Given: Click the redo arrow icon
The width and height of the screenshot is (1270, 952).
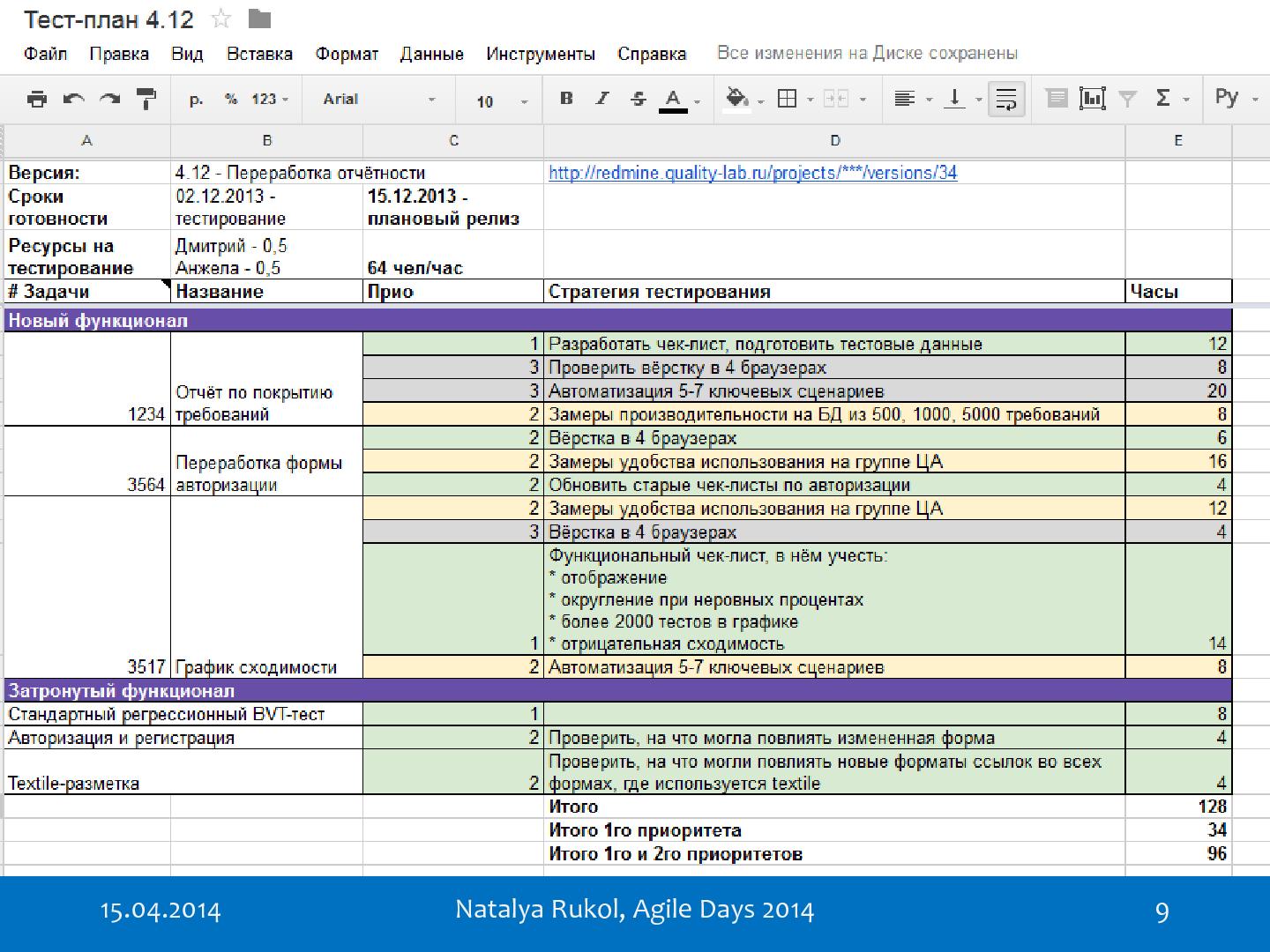Looking at the screenshot, I should pyautogui.click(x=109, y=99).
